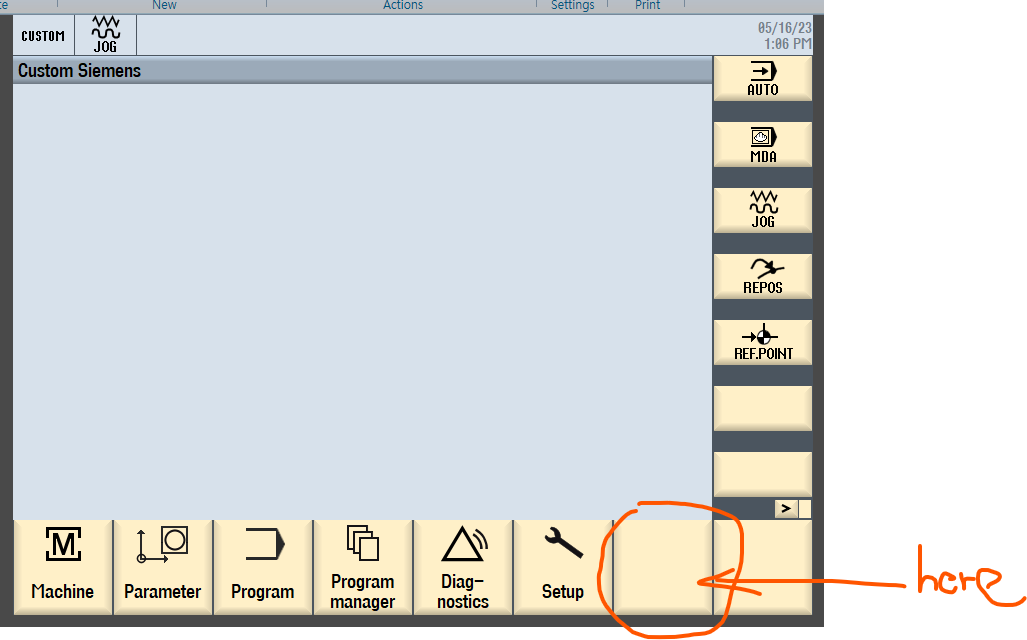Click the empty softkey below REF.POINT
The height and width of the screenshot is (640, 1027).
[x=762, y=408]
